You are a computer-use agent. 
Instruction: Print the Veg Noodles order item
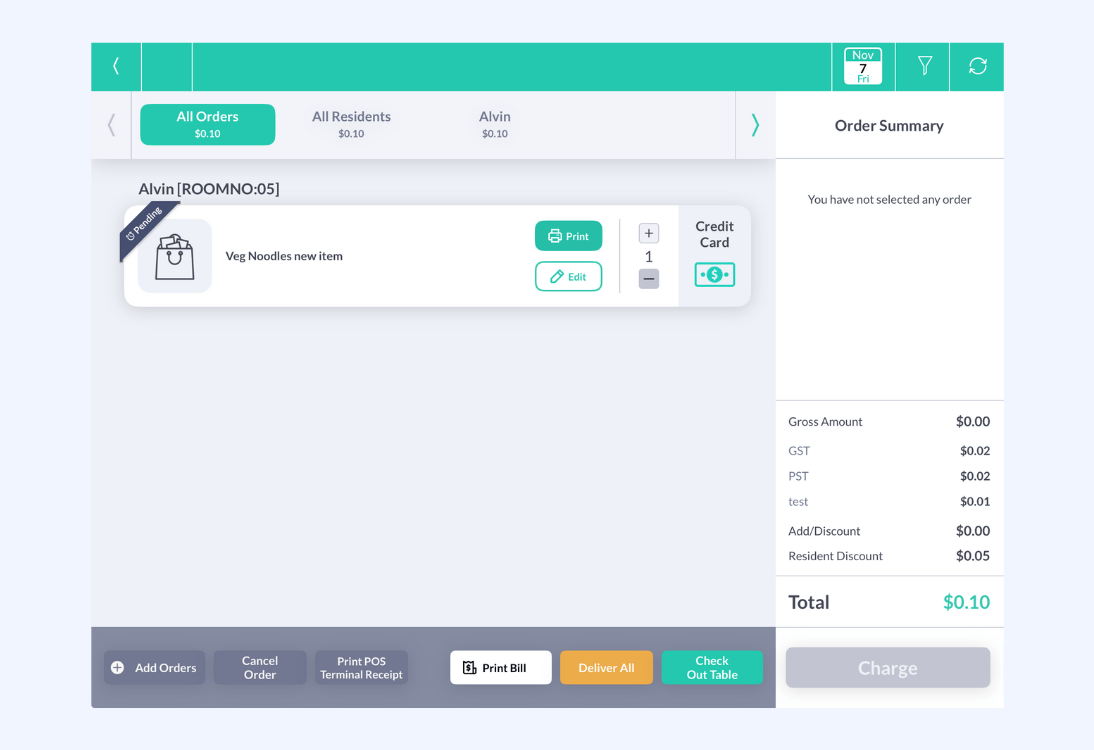click(x=568, y=236)
